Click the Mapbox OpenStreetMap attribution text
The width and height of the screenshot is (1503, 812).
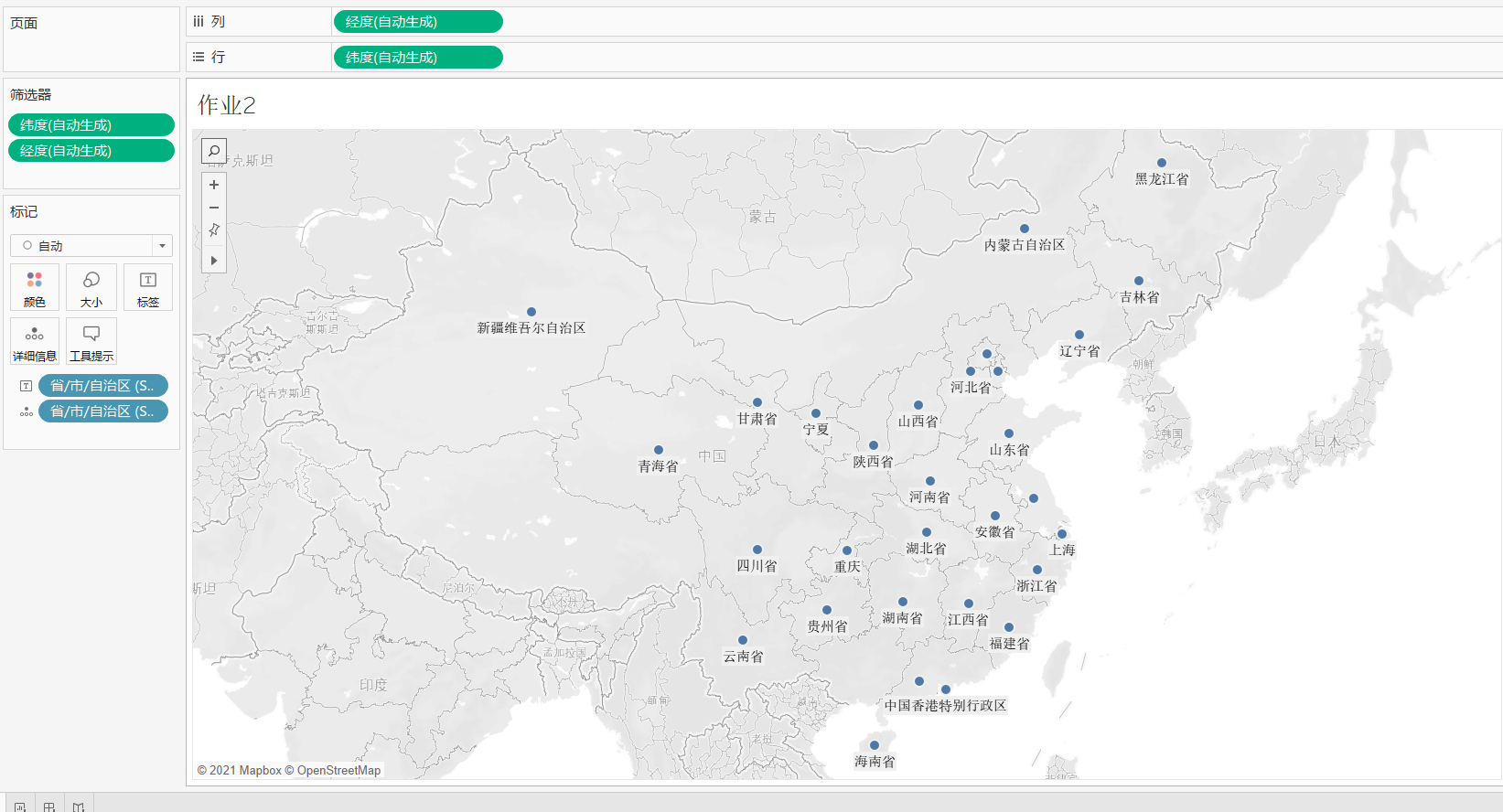[289, 770]
